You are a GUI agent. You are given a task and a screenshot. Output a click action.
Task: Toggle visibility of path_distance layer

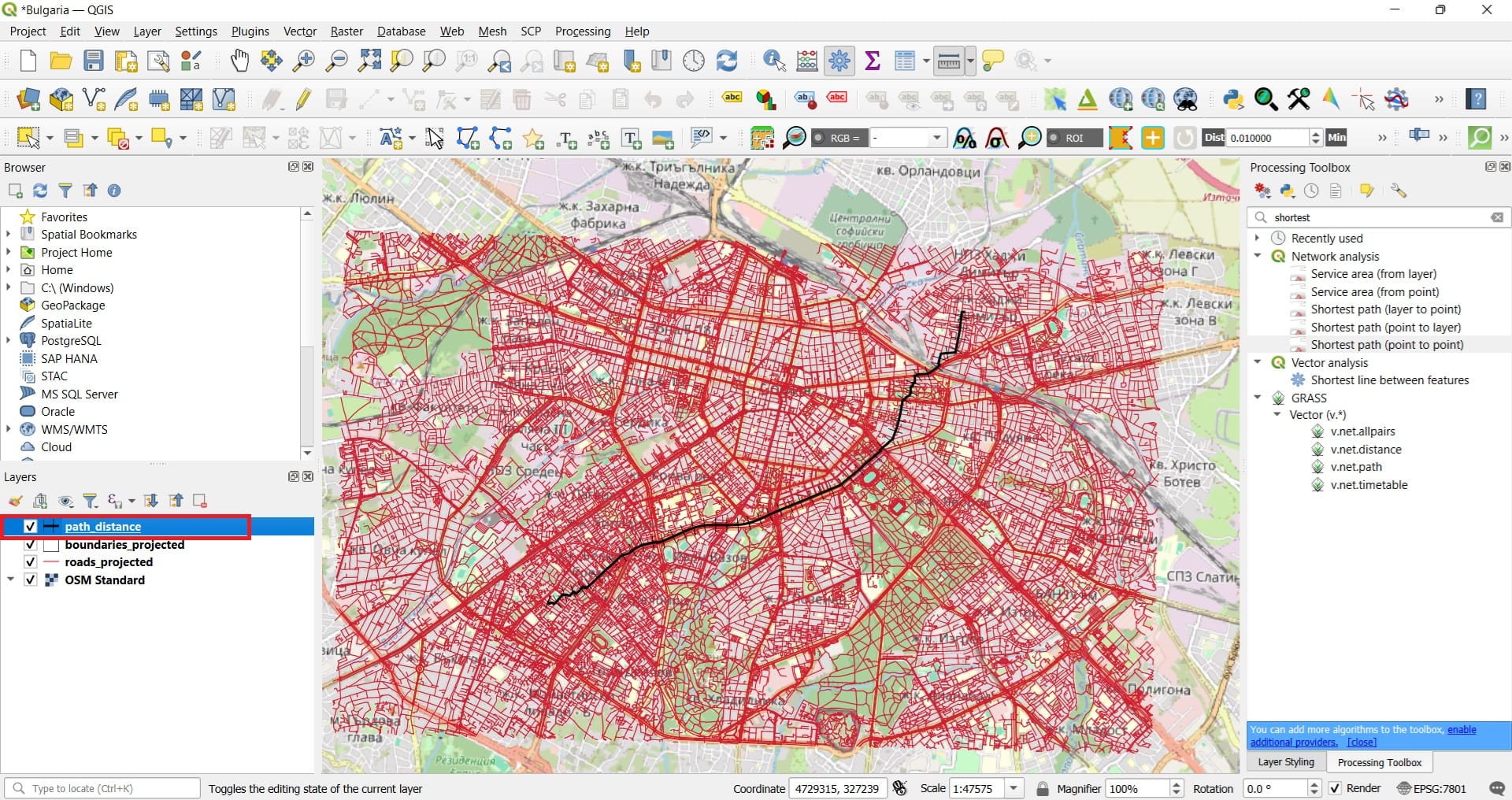[31, 527]
